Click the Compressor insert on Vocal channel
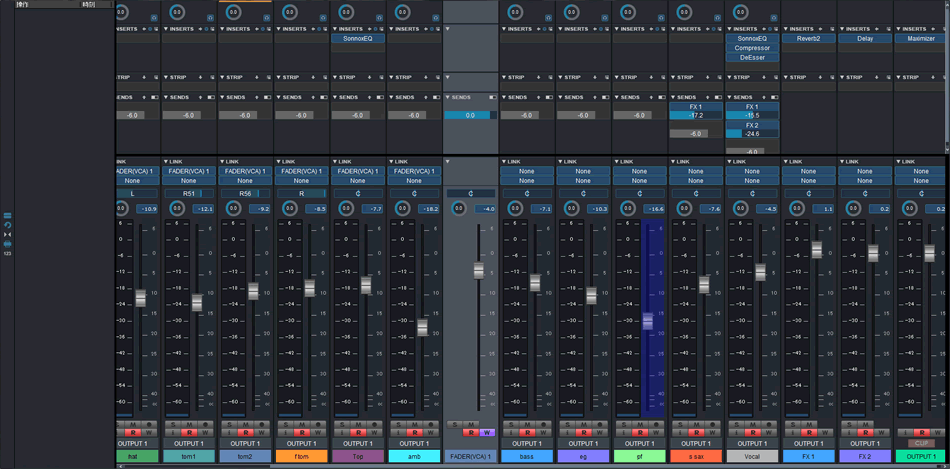This screenshot has height=469, width=950. (x=752, y=48)
